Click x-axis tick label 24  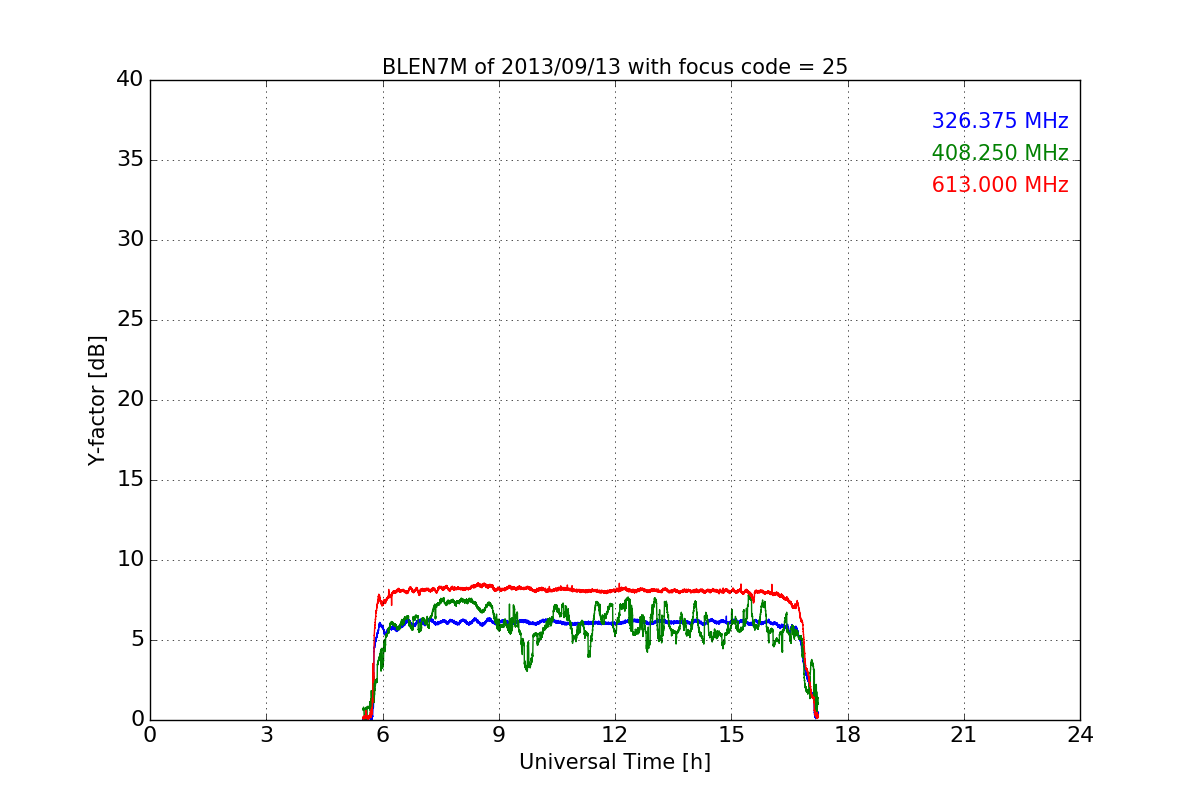point(1080,735)
